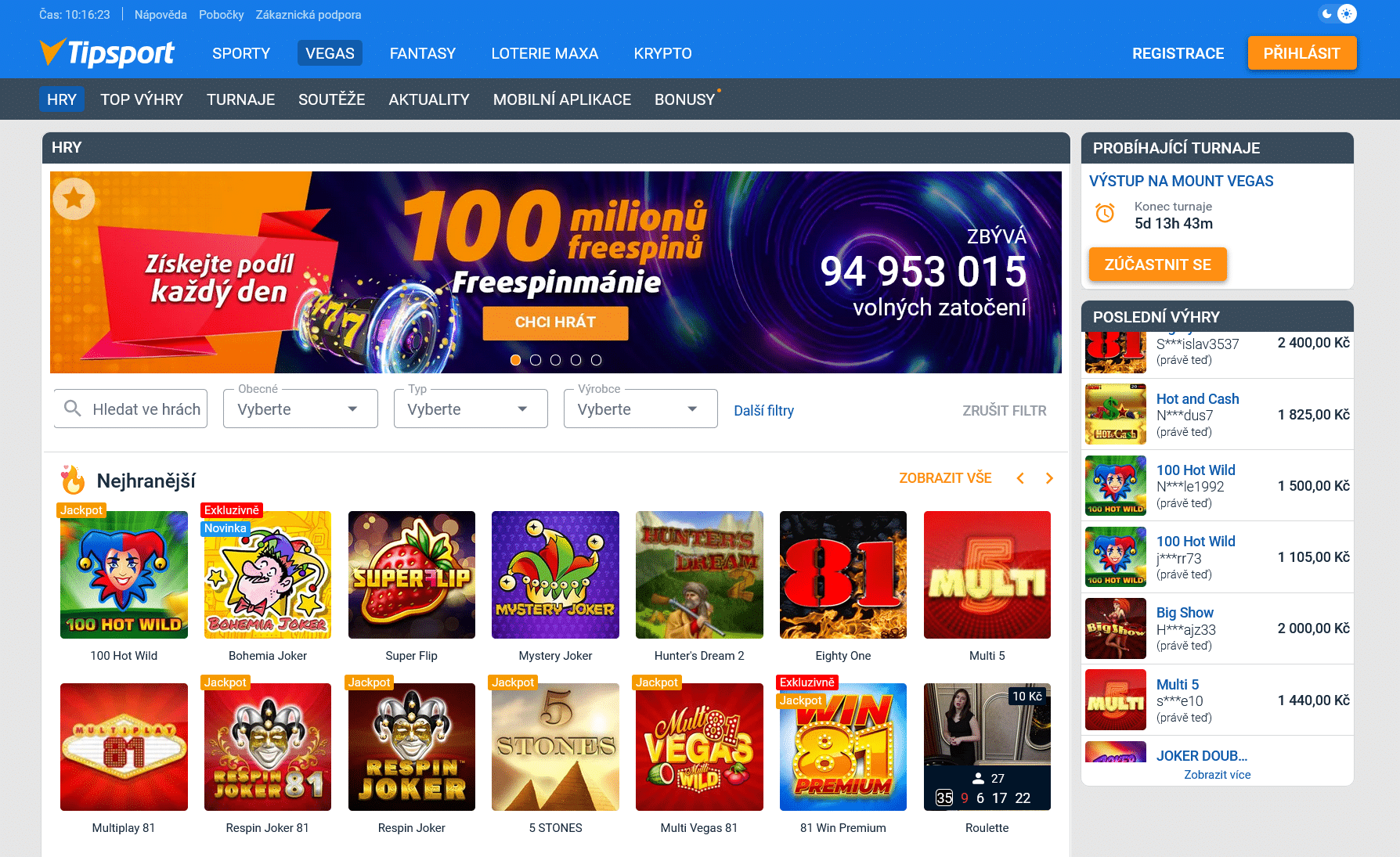The width and height of the screenshot is (1400, 857).
Task: Open the live Roulette game tile
Action: click(987, 747)
